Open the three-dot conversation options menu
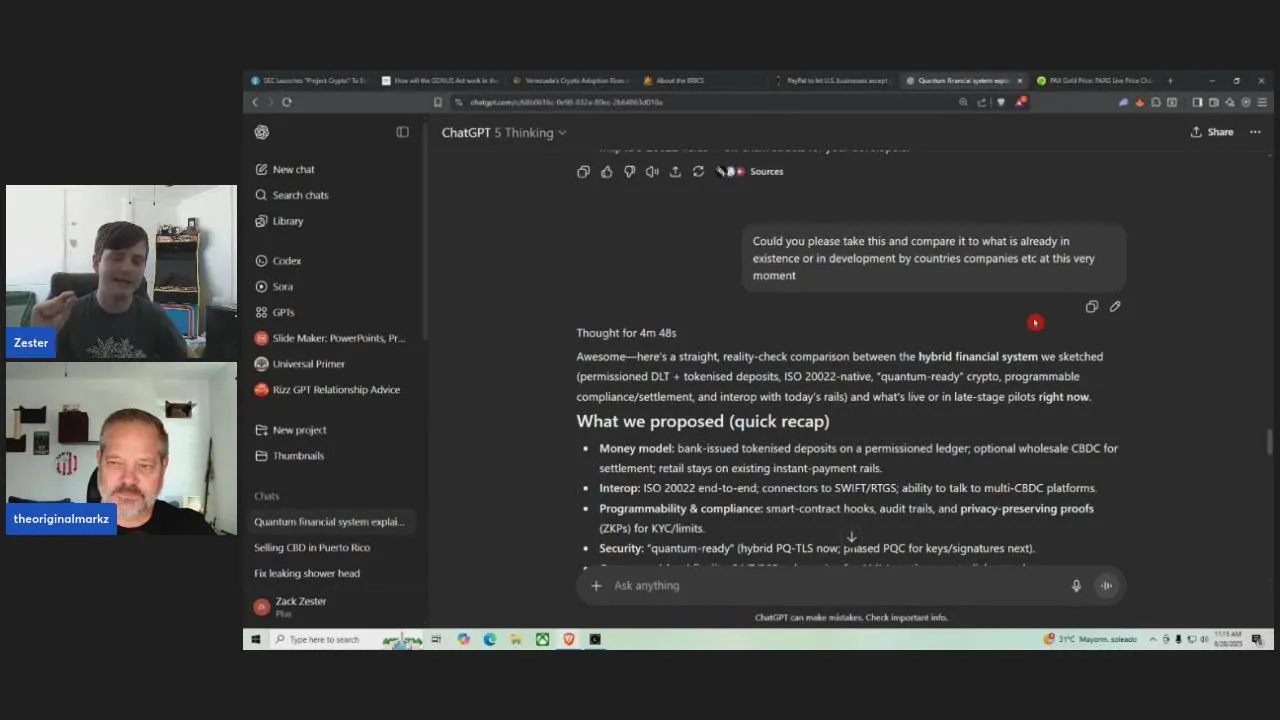Image resolution: width=1280 pixels, height=720 pixels. (x=1255, y=132)
